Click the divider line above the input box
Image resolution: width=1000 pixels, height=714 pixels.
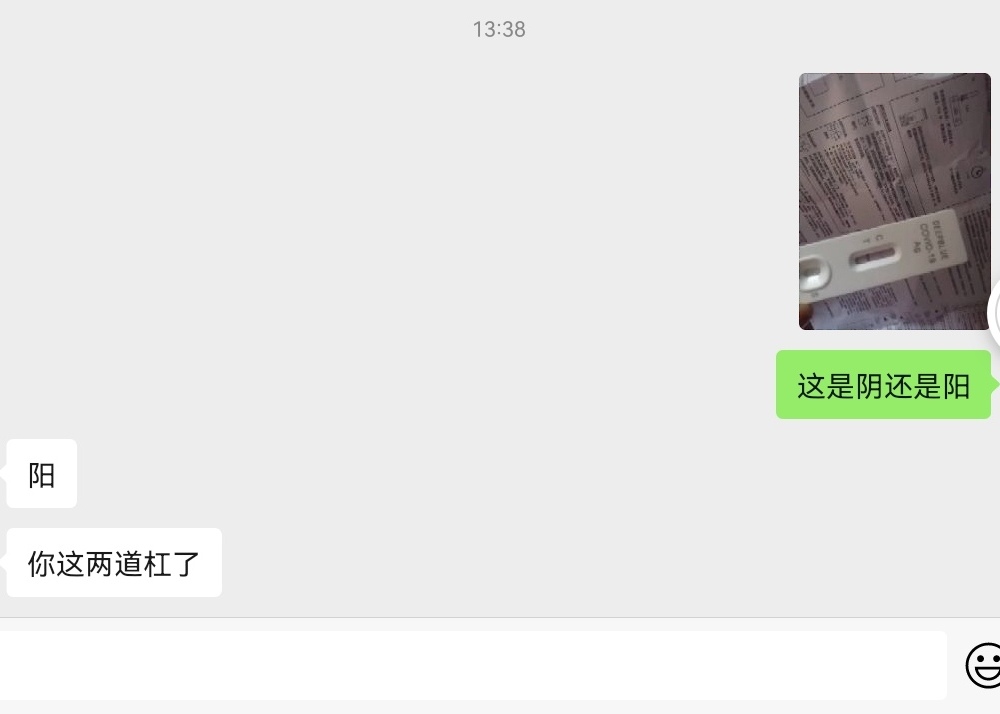(x=500, y=617)
